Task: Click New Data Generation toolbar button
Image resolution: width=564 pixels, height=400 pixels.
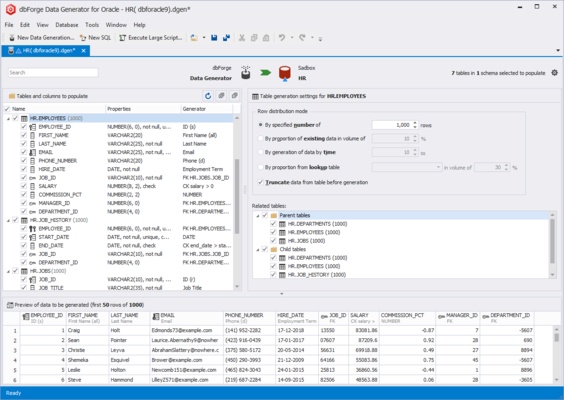Action: click(x=41, y=37)
